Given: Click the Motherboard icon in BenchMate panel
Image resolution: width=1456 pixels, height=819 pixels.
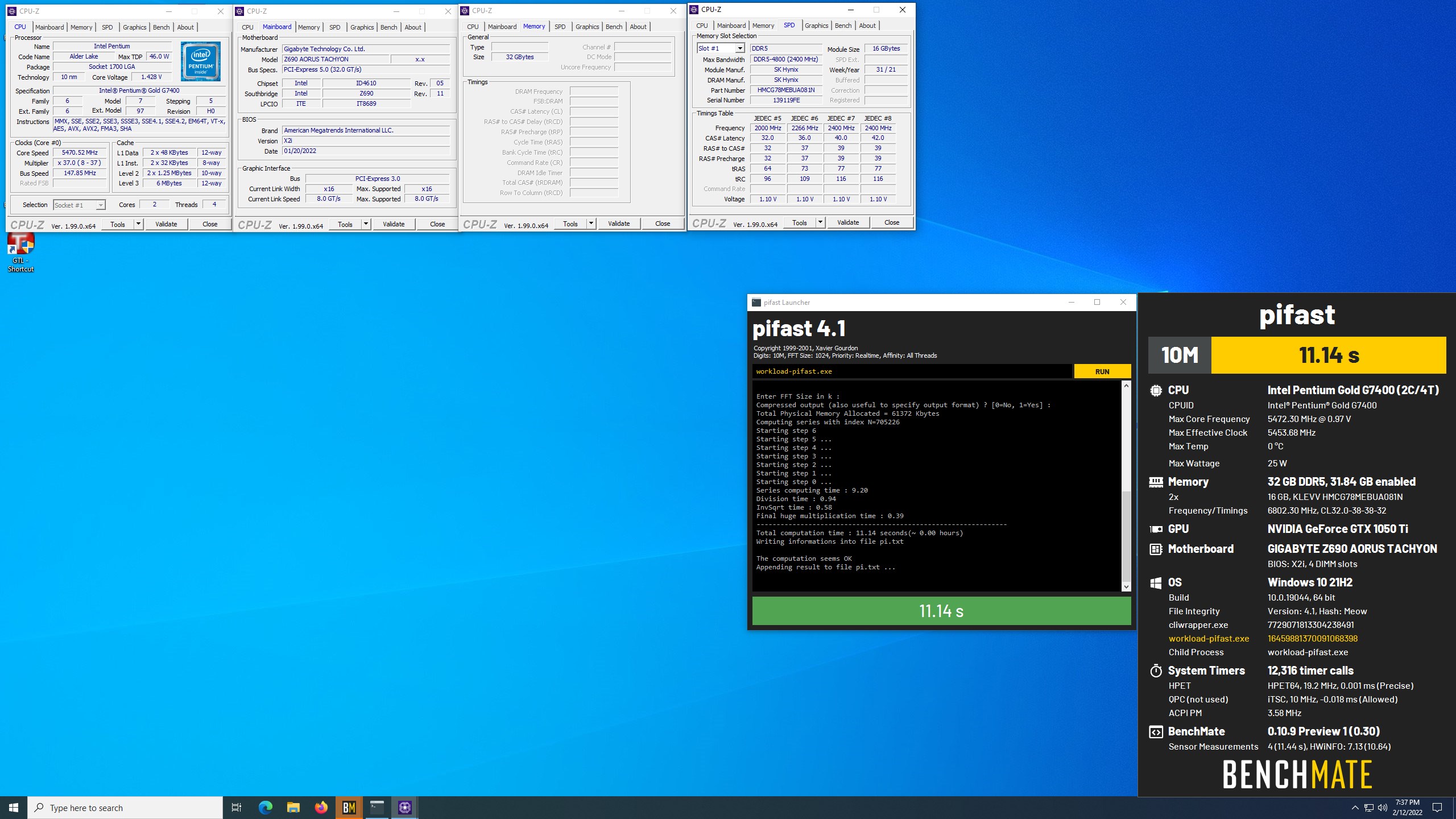Looking at the screenshot, I should point(1156,549).
